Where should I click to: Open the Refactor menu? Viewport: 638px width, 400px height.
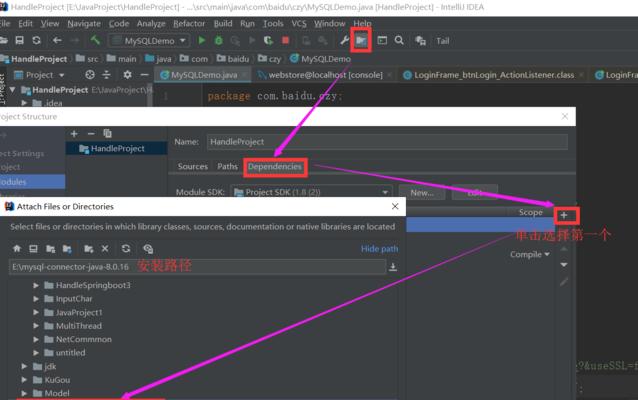tap(189, 24)
